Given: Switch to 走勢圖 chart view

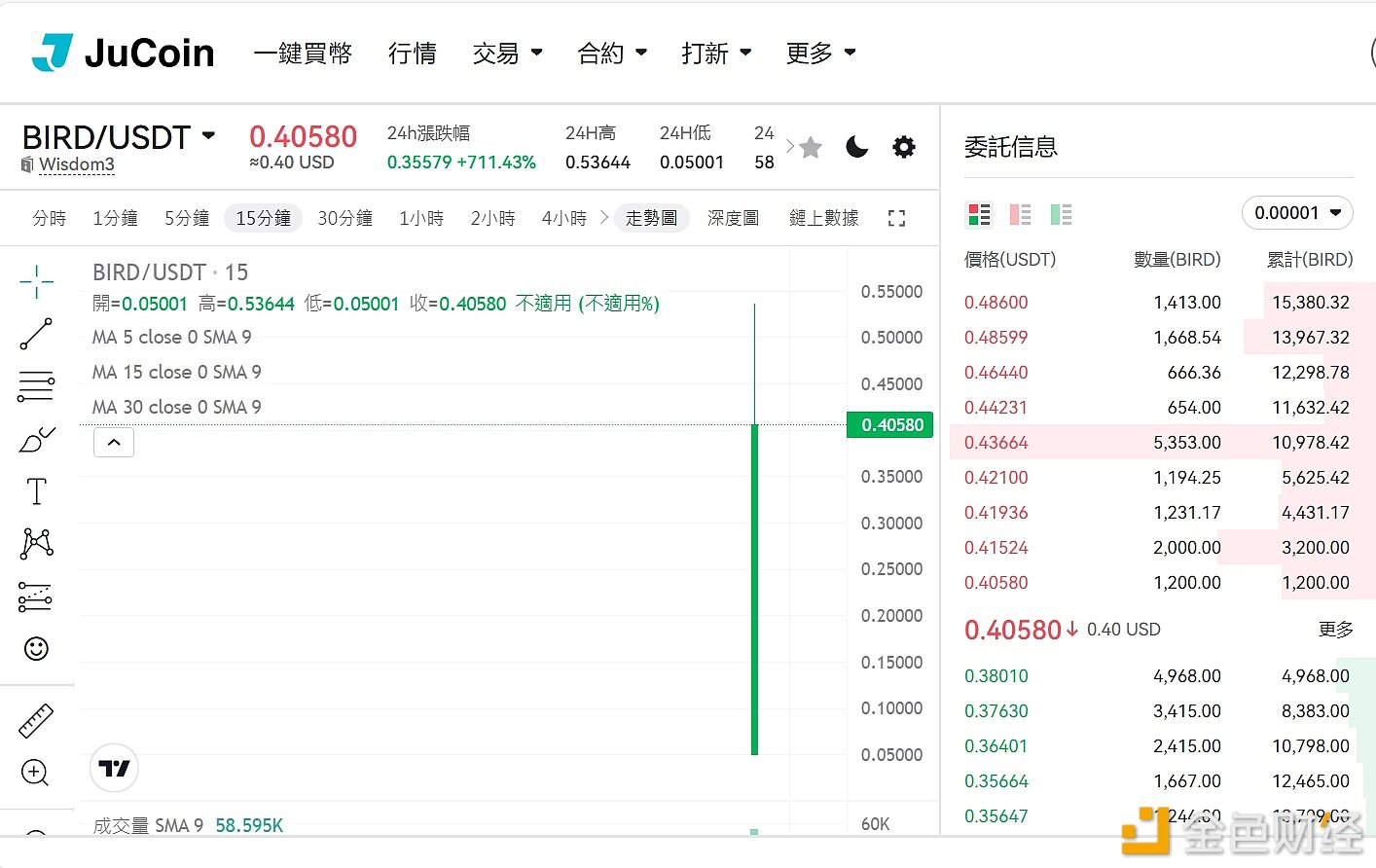Looking at the screenshot, I should click(652, 218).
